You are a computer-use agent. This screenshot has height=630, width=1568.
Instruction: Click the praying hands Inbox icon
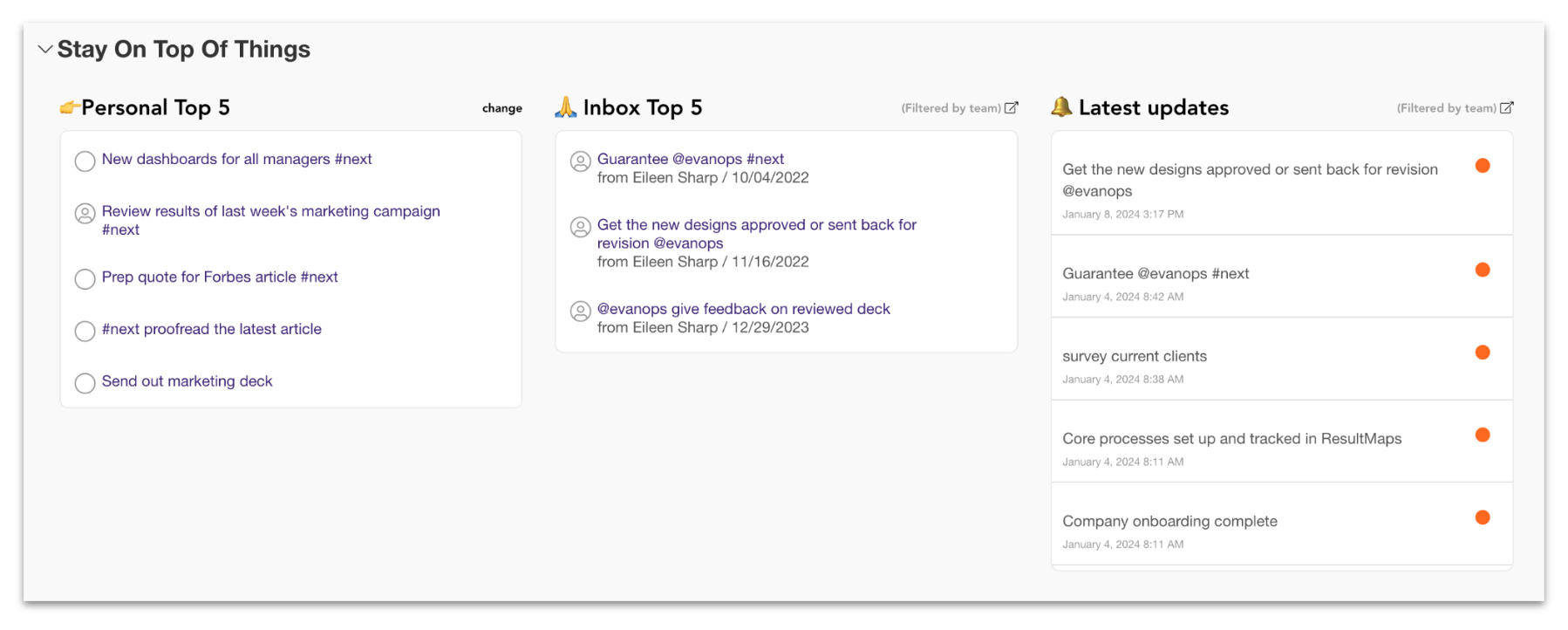pos(566,107)
